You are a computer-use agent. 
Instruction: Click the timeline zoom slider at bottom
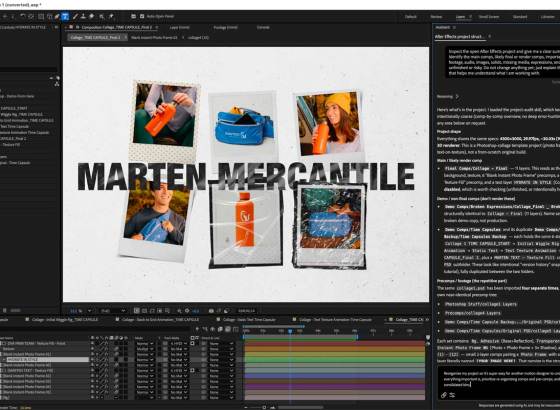tap(264, 408)
